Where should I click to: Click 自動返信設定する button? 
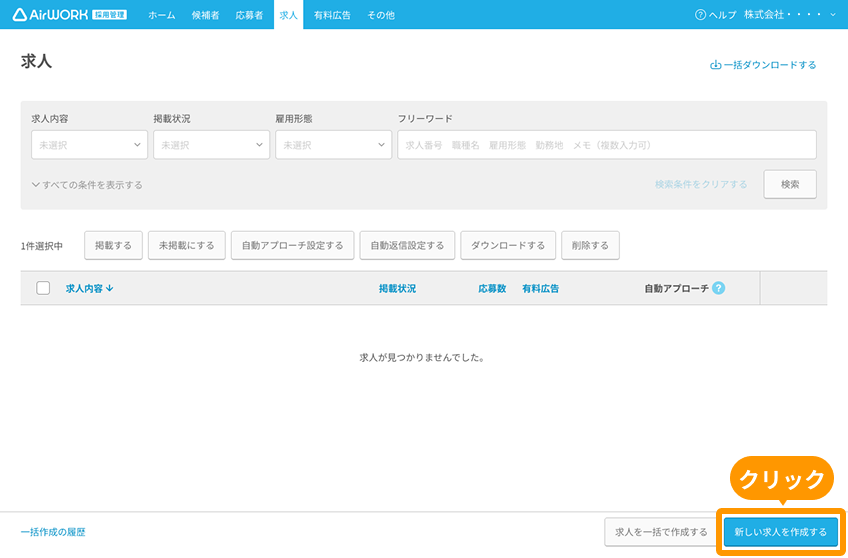[407, 245]
